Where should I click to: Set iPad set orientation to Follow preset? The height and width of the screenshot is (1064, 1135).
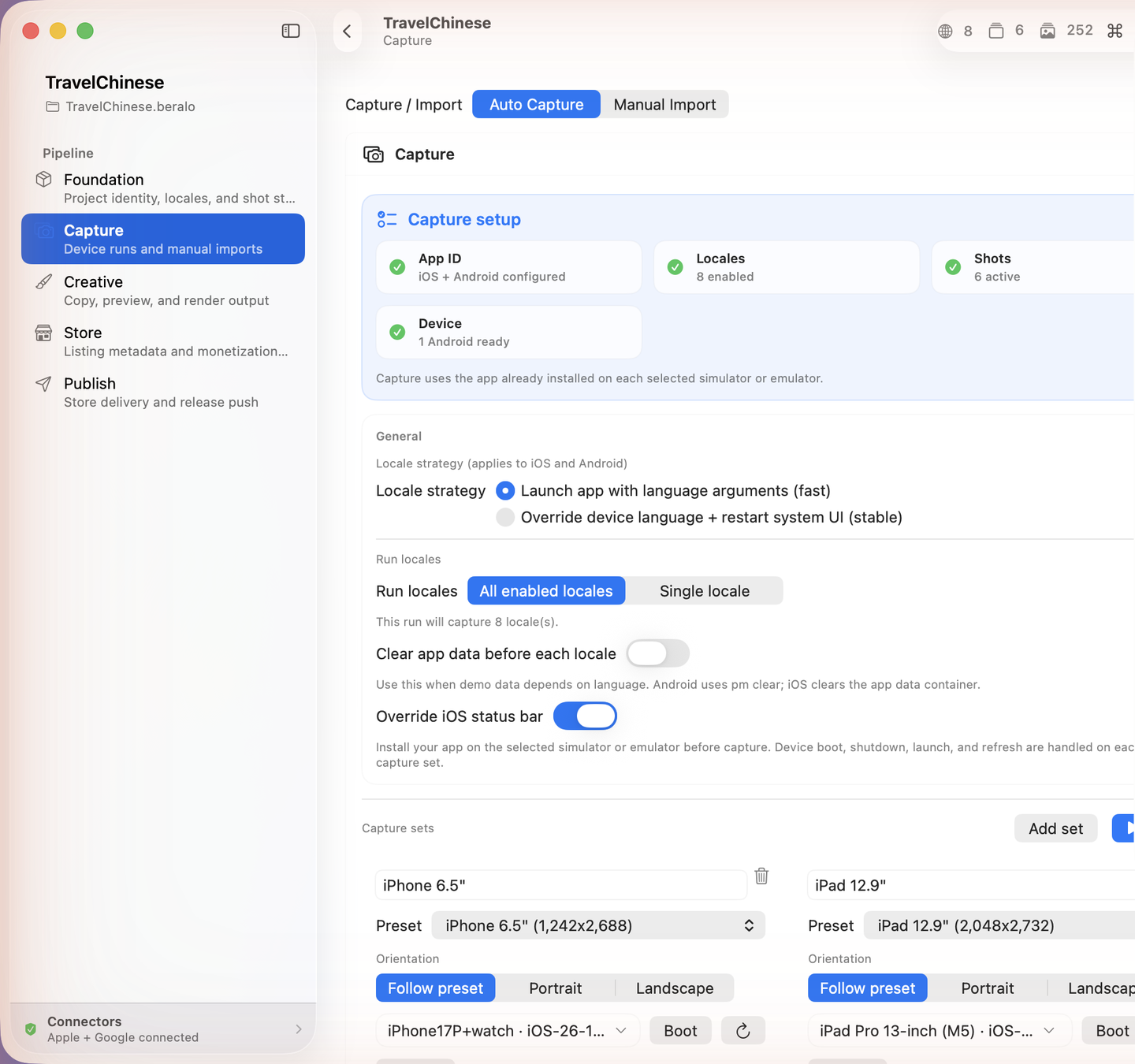[x=867, y=988]
